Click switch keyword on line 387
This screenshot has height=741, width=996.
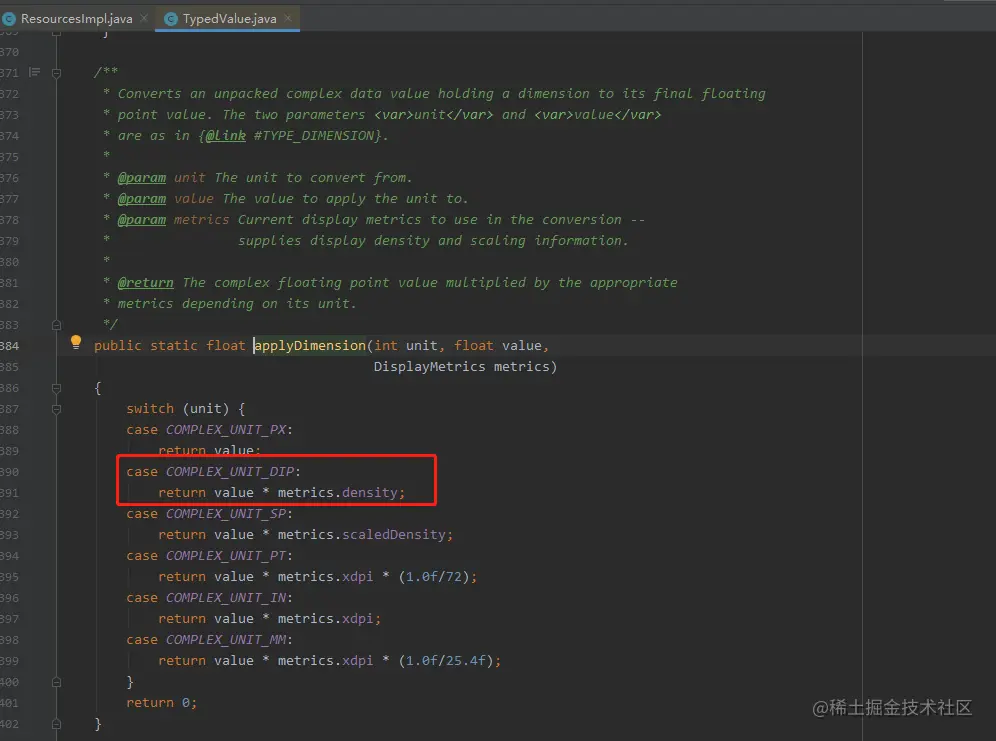point(150,409)
